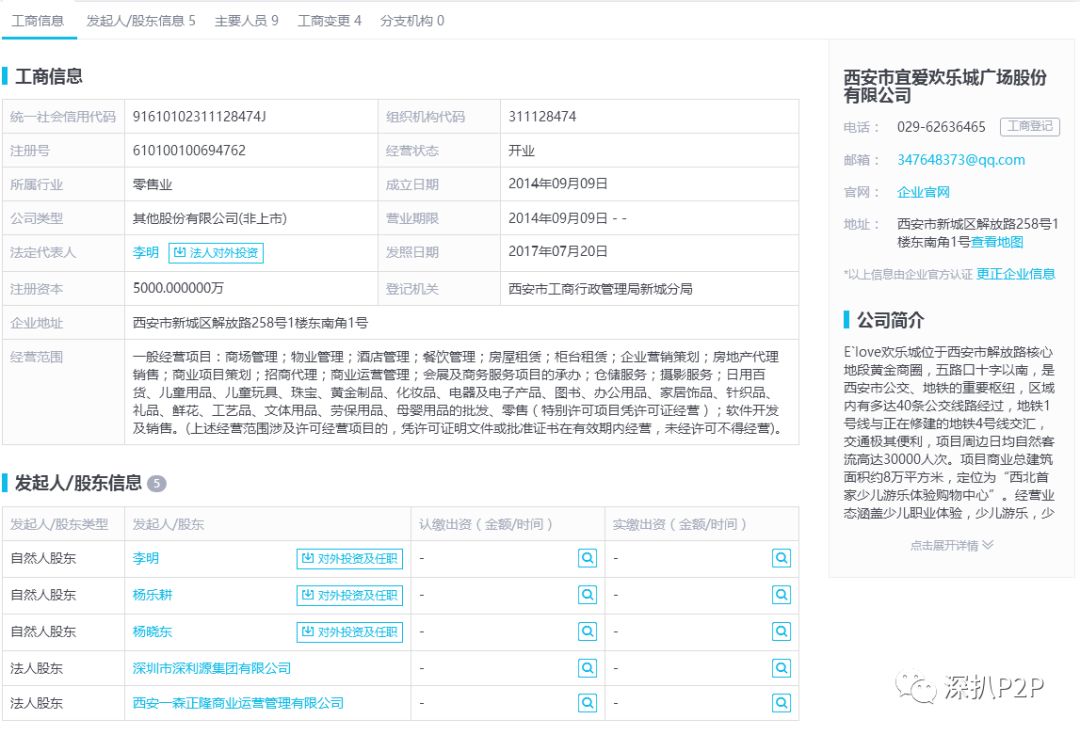Screen dimensions: 1080x735
Task: Open shareholder 杨晓东 link
Action: [152, 631]
